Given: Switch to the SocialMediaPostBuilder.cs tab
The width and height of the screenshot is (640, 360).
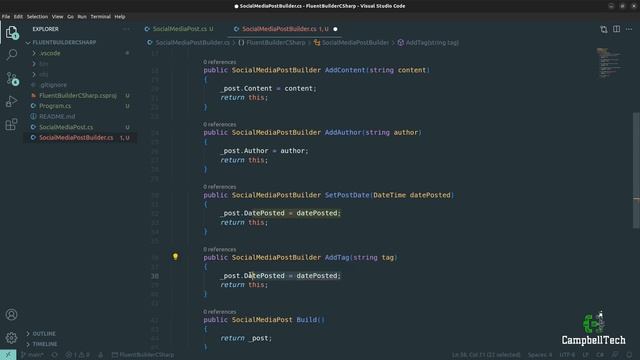Looking at the screenshot, I should (x=285, y=29).
